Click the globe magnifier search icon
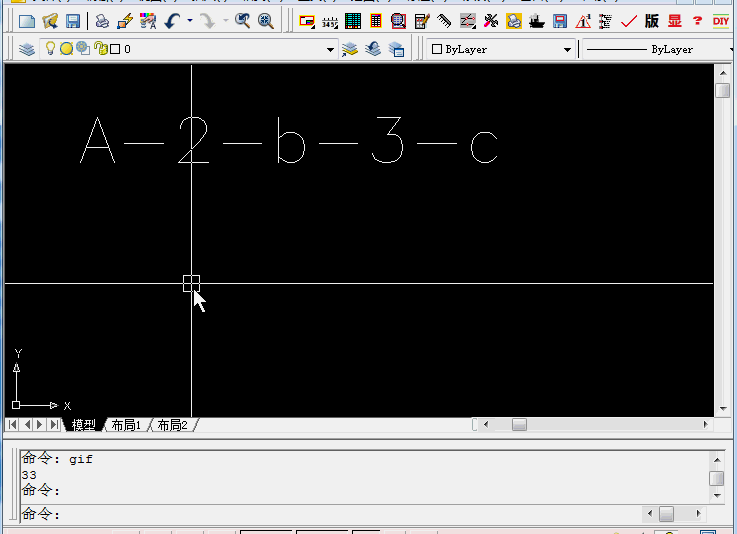Screen dimensions: 737x534 (399, 21)
